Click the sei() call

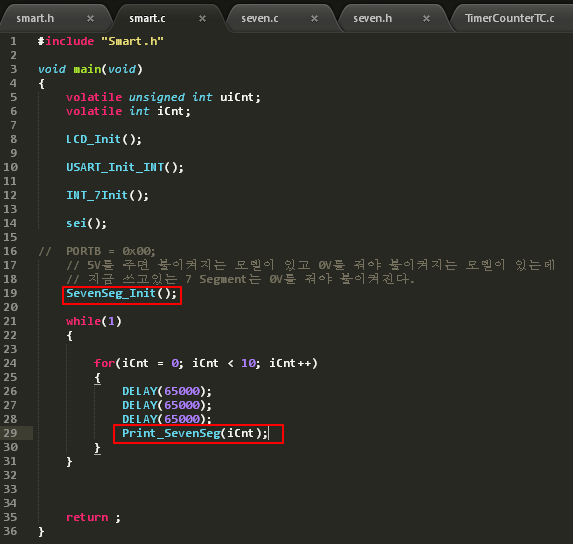coord(86,223)
